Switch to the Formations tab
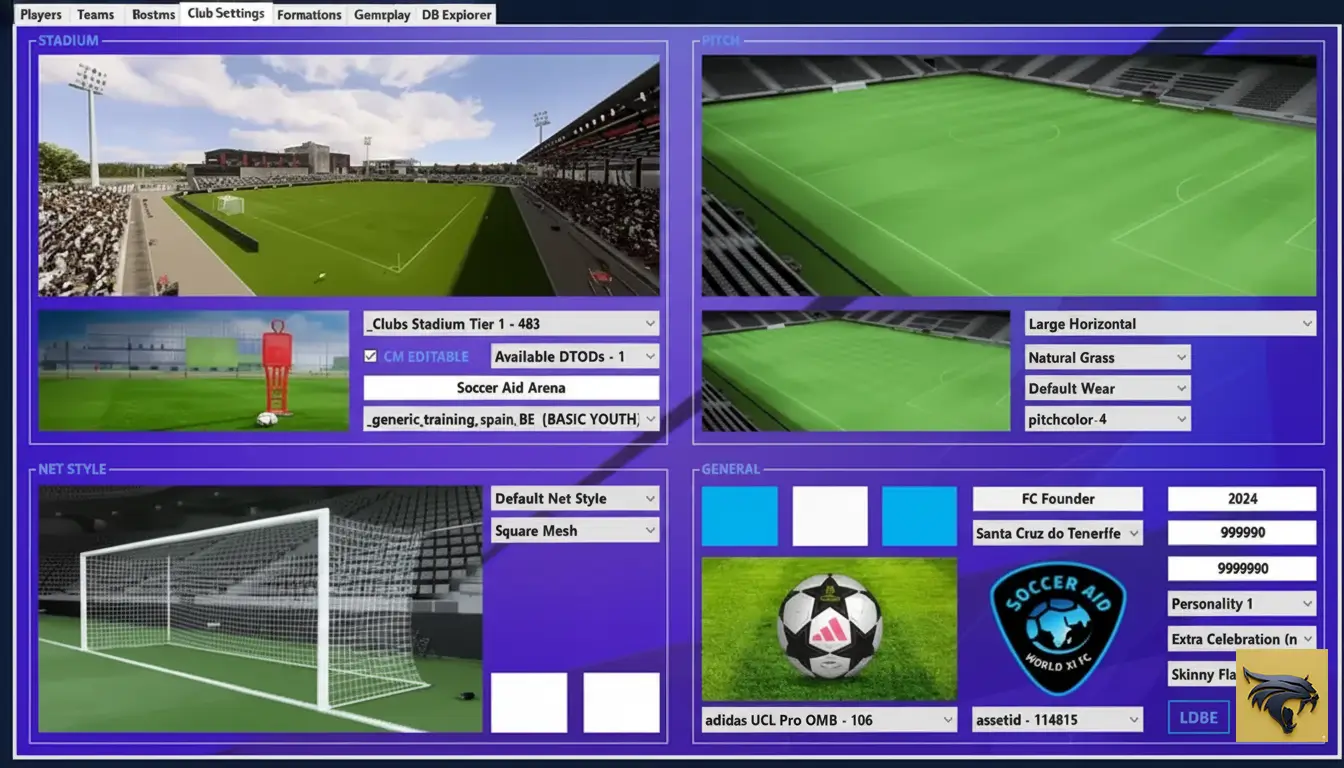 309,15
